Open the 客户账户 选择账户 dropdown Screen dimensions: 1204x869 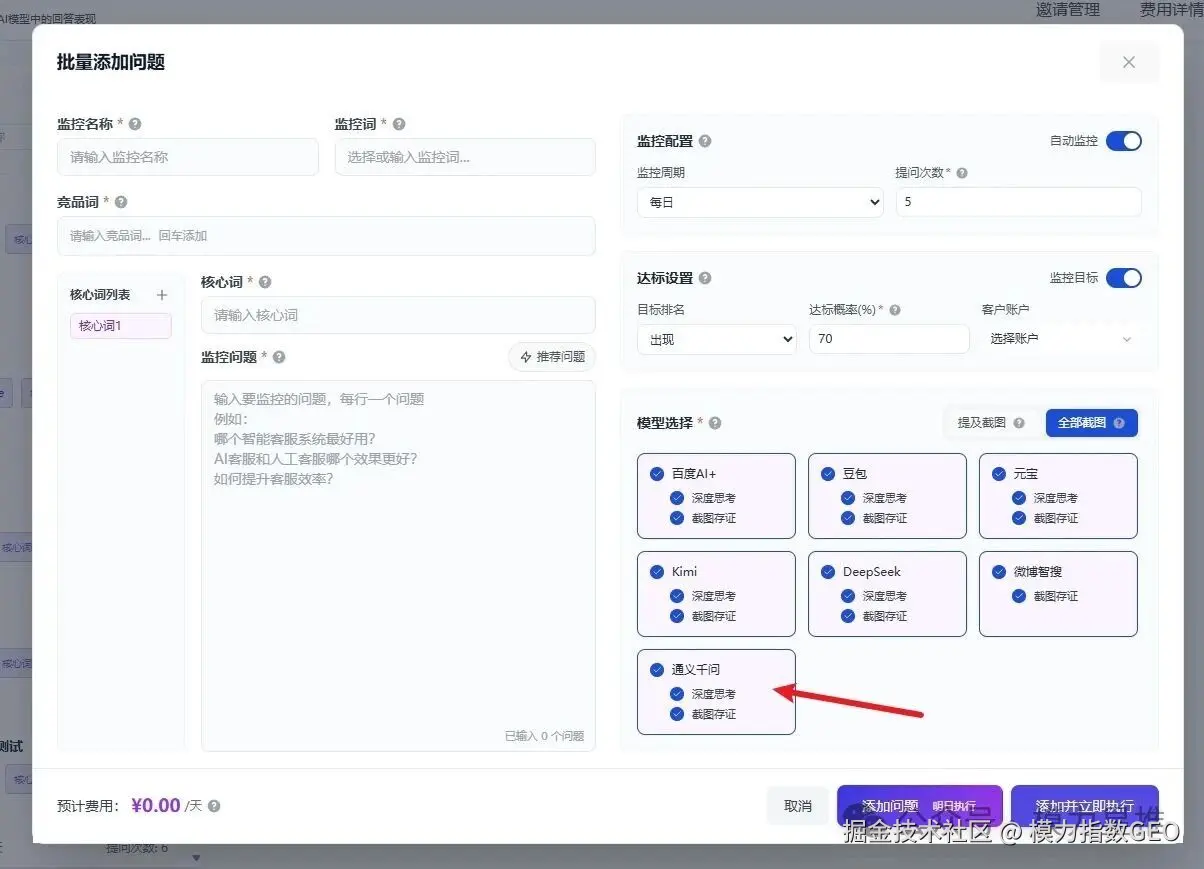[x=1060, y=339]
